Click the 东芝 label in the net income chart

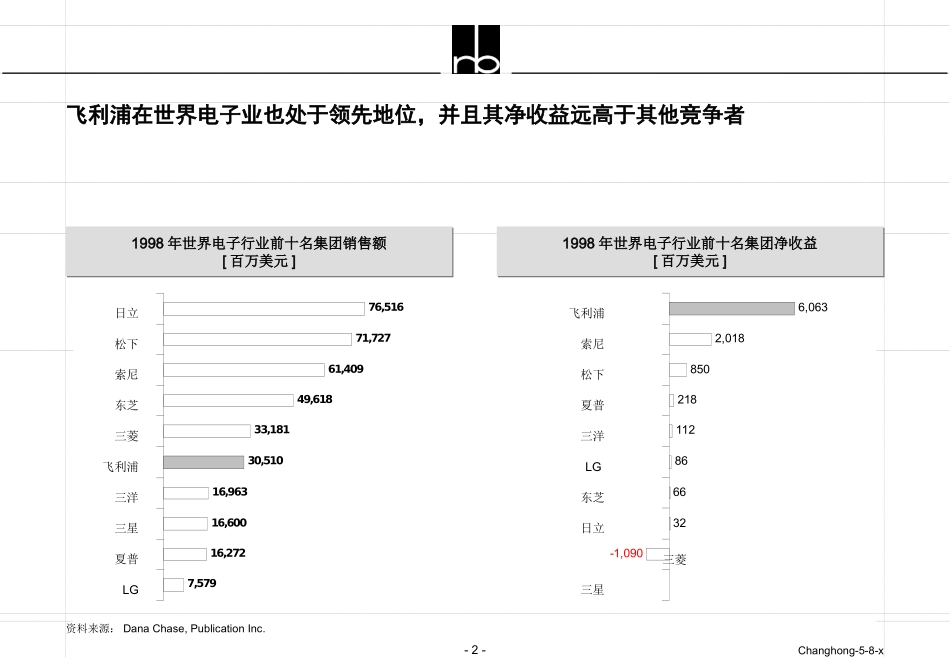(593, 497)
